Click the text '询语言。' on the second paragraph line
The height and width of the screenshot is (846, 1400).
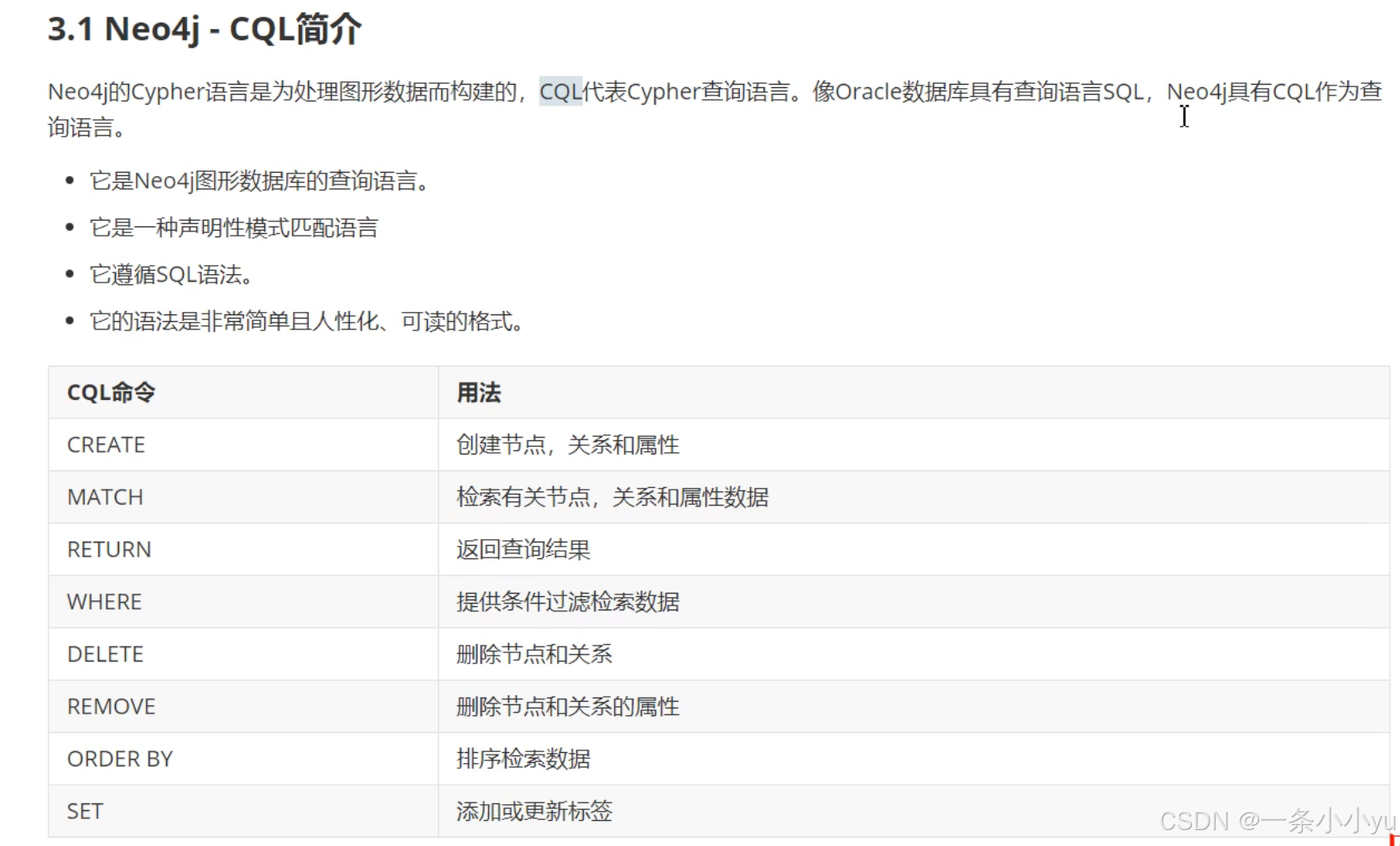(x=88, y=127)
